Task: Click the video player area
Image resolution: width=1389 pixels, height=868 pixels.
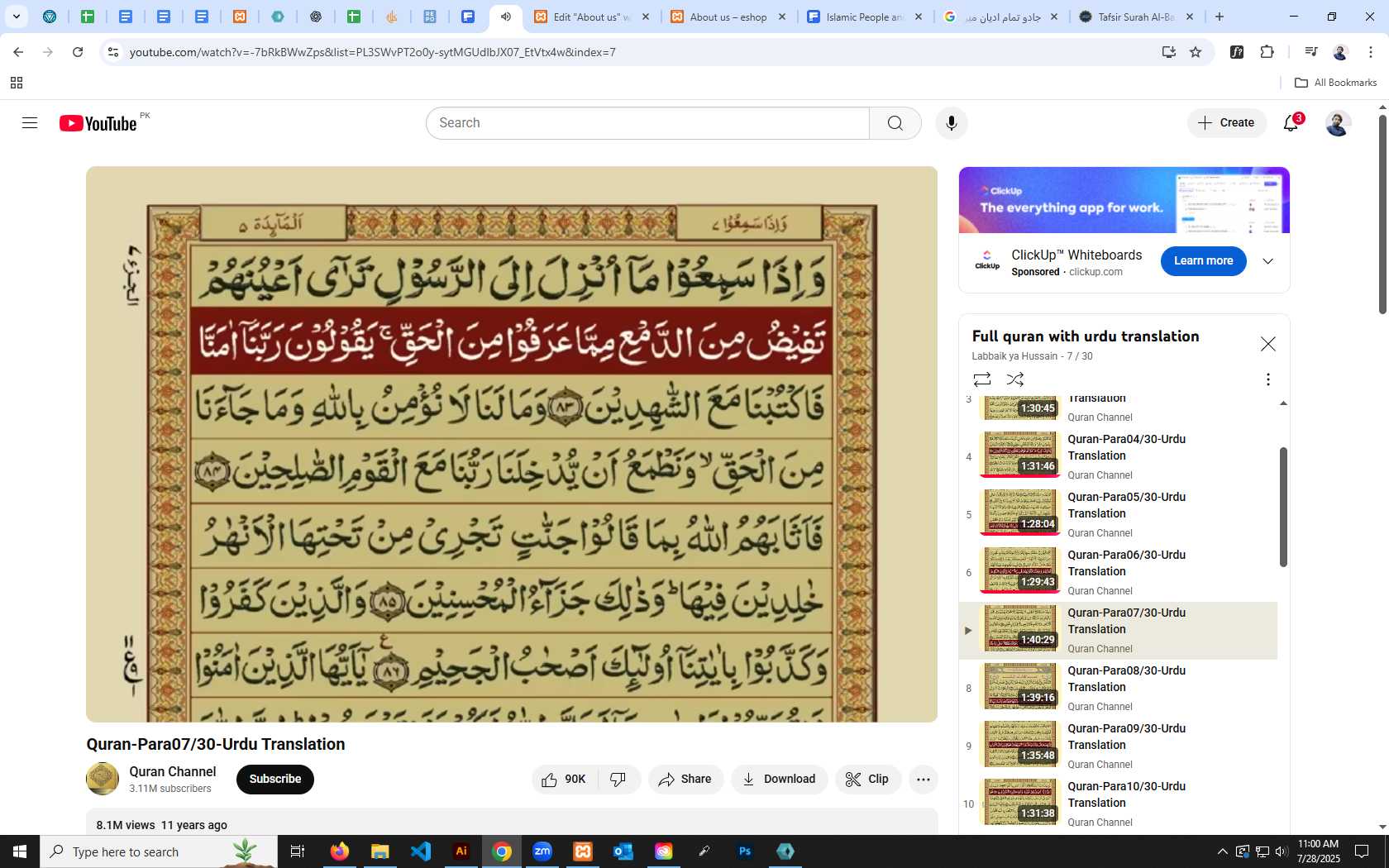Action: click(x=512, y=444)
